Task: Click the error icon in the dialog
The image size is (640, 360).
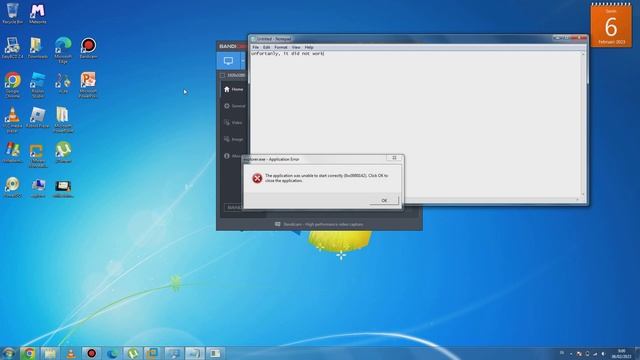Action: click(x=257, y=178)
